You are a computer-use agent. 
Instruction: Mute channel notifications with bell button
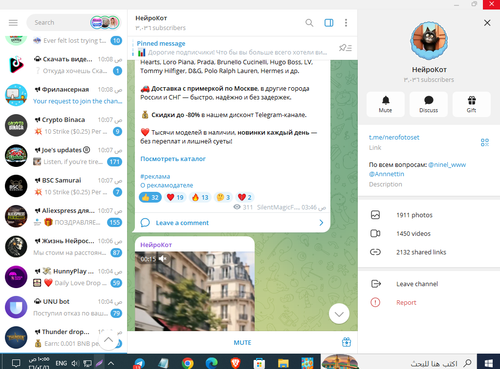tap(386, 104)
